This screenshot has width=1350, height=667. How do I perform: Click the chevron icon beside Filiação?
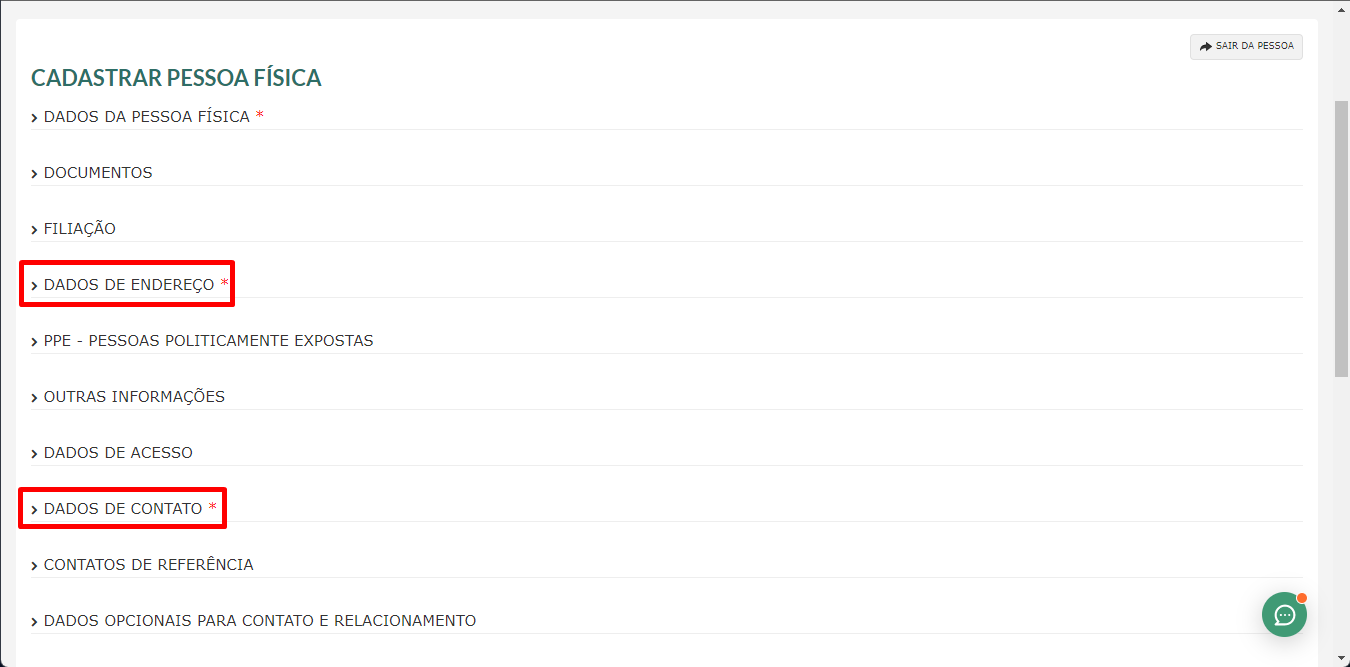pos(35,230)
